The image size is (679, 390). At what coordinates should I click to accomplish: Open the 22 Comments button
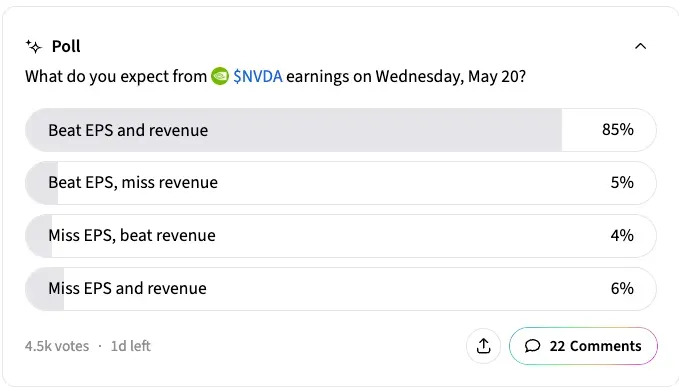pyautogui.click(x=583, y=346)
